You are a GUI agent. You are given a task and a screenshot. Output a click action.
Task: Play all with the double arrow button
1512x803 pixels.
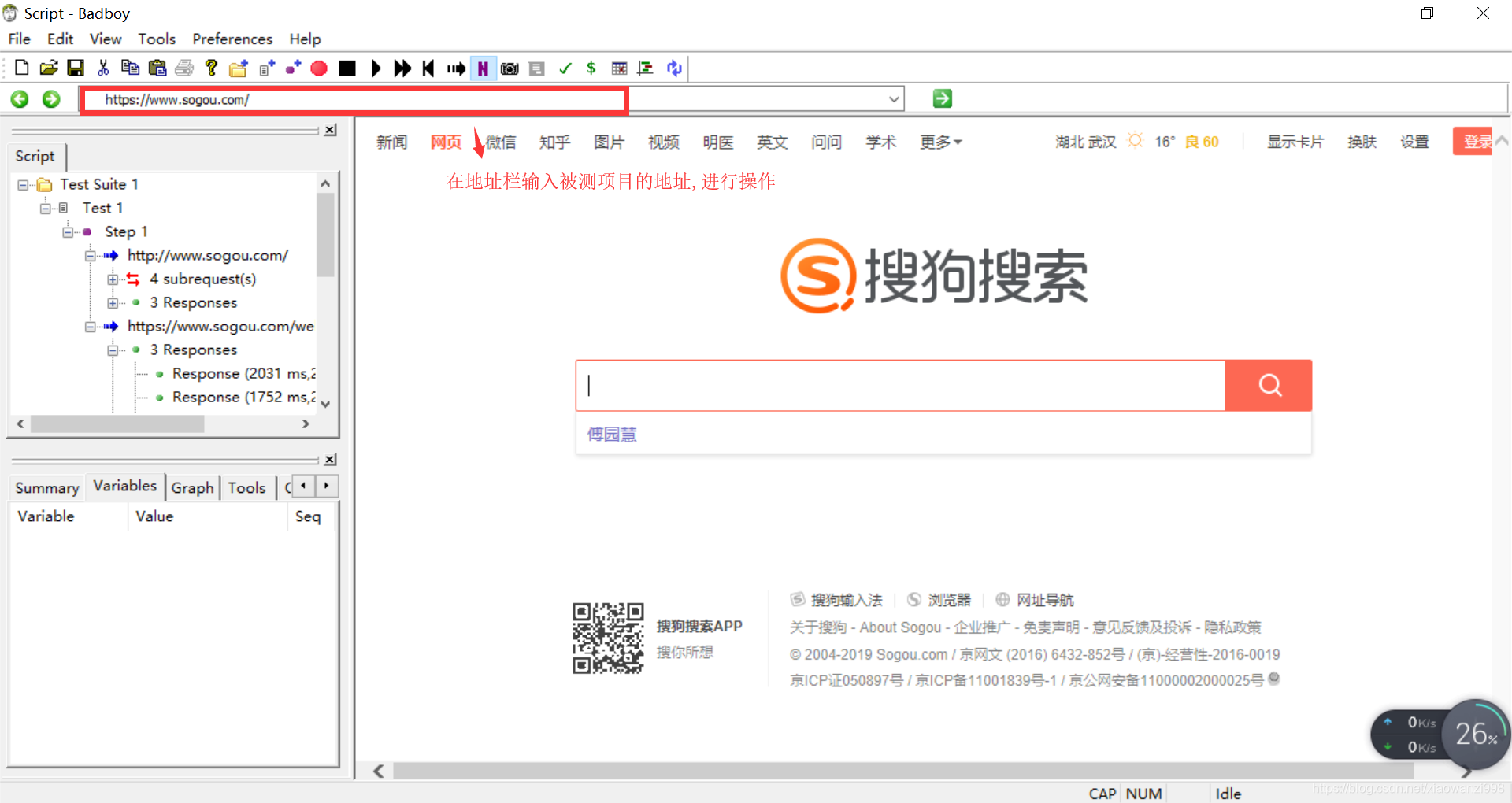coord(402,68)
